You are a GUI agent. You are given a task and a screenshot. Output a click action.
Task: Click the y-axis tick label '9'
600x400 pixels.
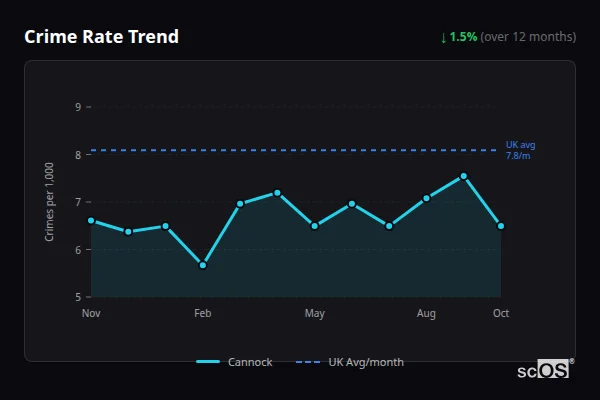pyautogui.click(x=78, y=107)
